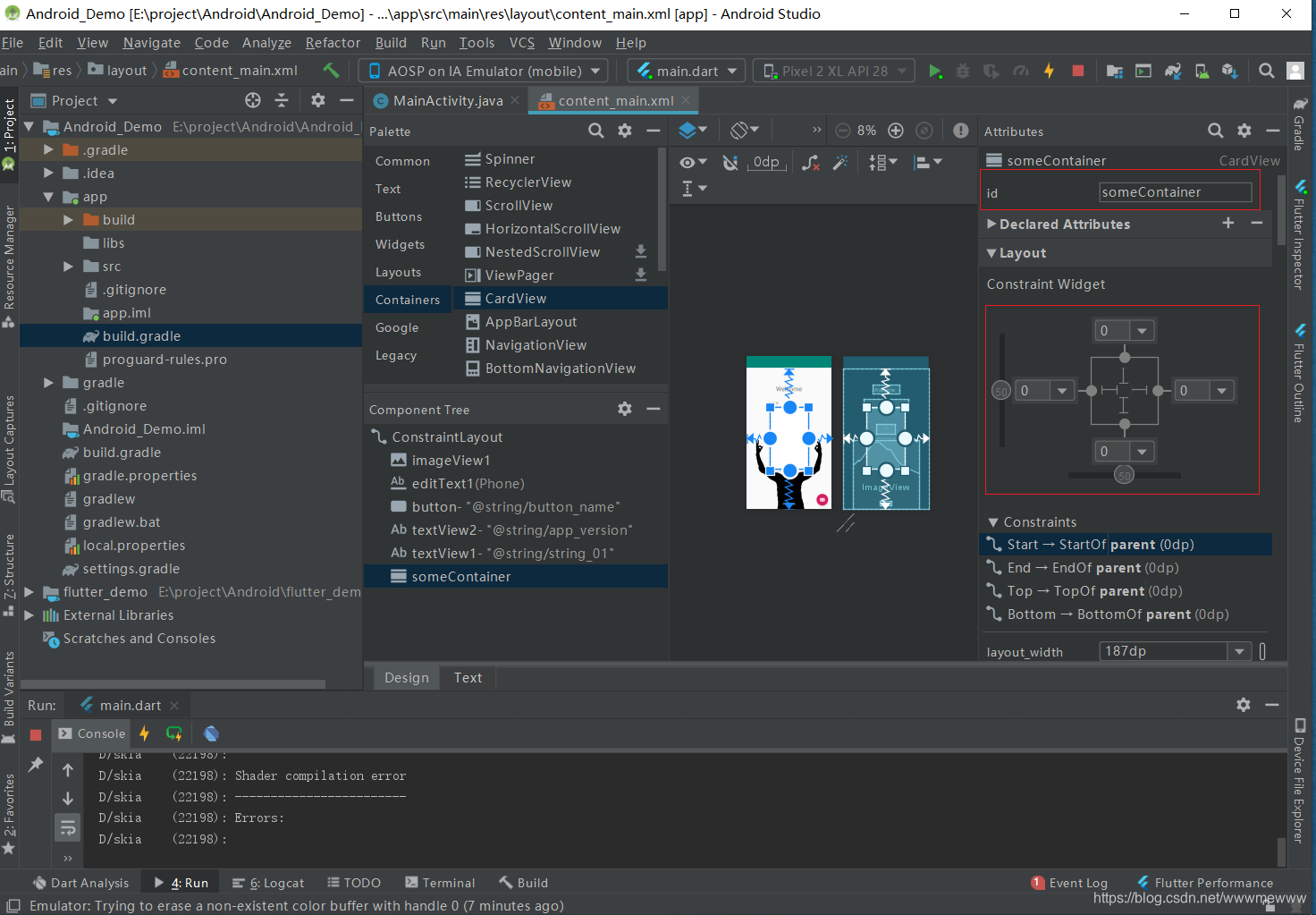Open SDK Manager icon

(x=1230, y=71)
